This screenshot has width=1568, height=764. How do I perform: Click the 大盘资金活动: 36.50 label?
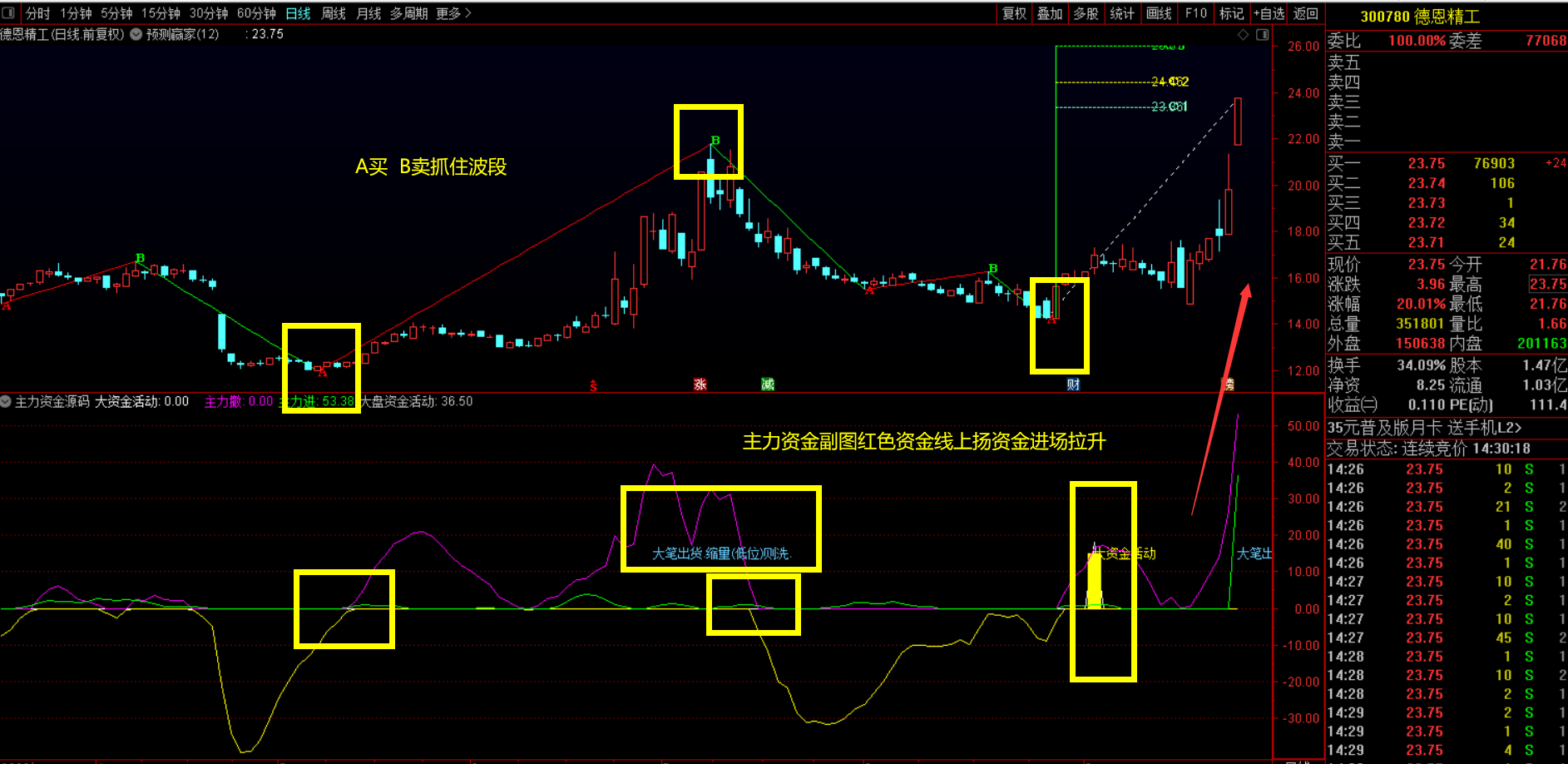coord(416,401)
